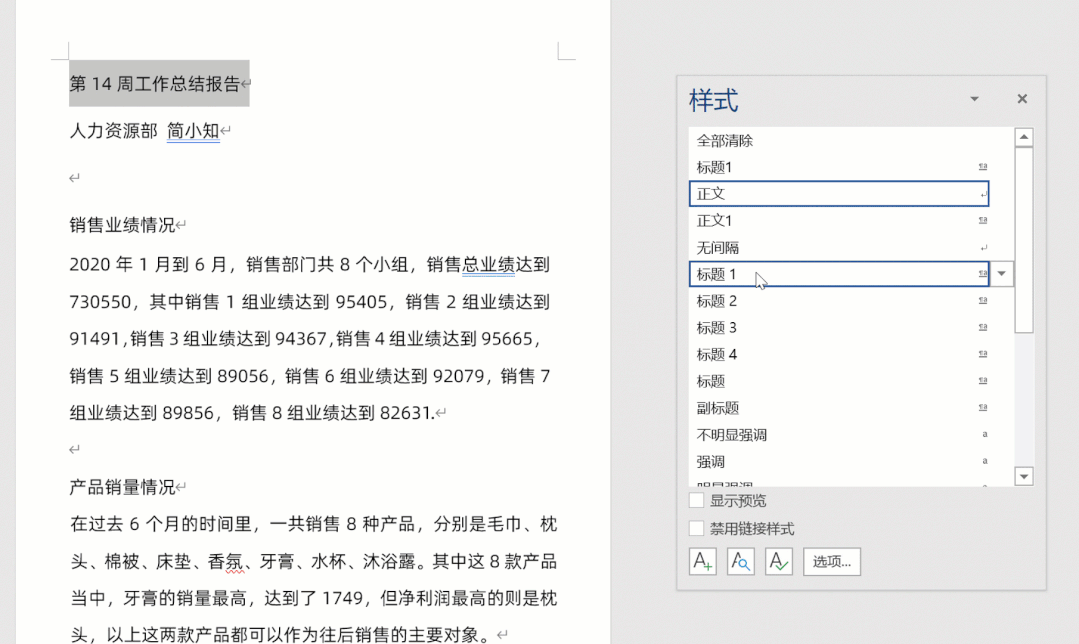1079x644 pixels.
Task: Click the new style icon in Styles pane
Action: [702, 561]
